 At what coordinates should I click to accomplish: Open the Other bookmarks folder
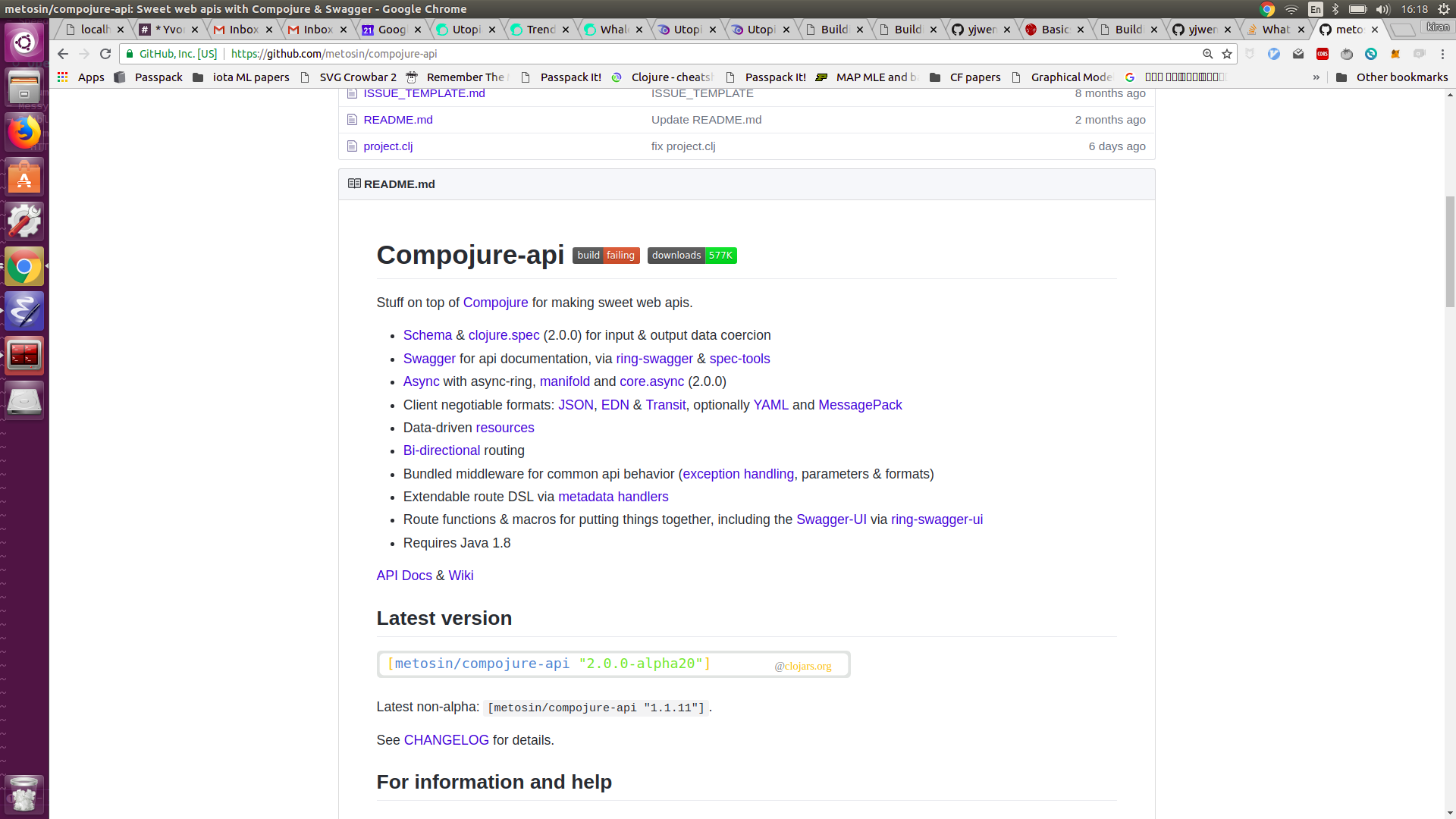click(x=1392, y=77)
